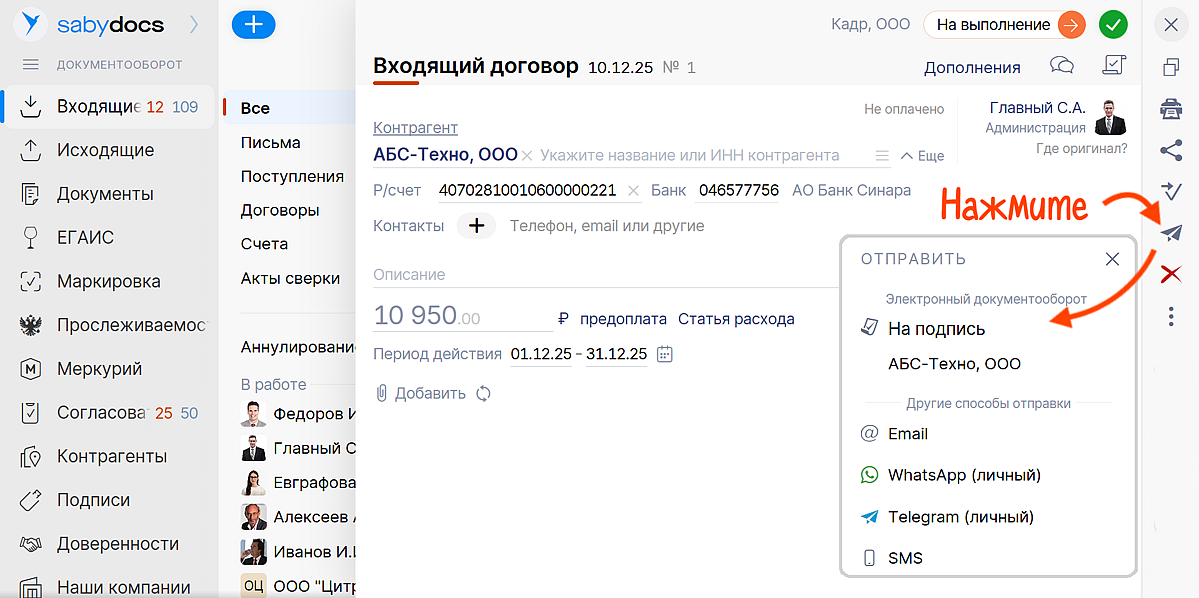
Task: Open Договоры section in the list
Action: (280, 210)
